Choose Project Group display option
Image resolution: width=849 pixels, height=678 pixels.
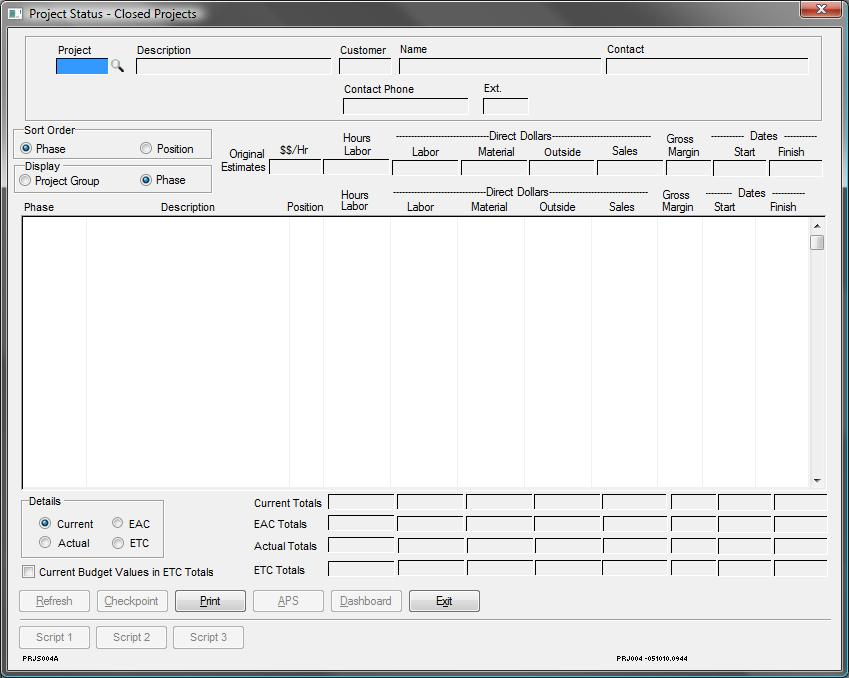[25, 180]
